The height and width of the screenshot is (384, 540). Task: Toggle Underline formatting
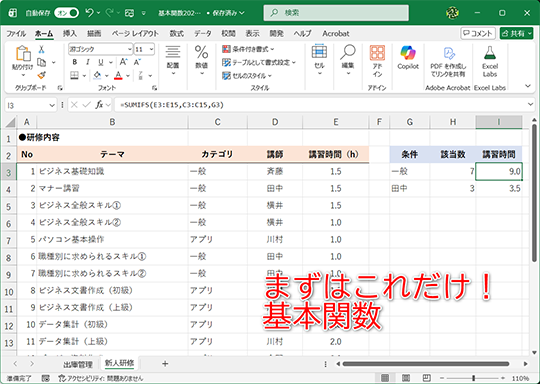(x=101, y=62)
